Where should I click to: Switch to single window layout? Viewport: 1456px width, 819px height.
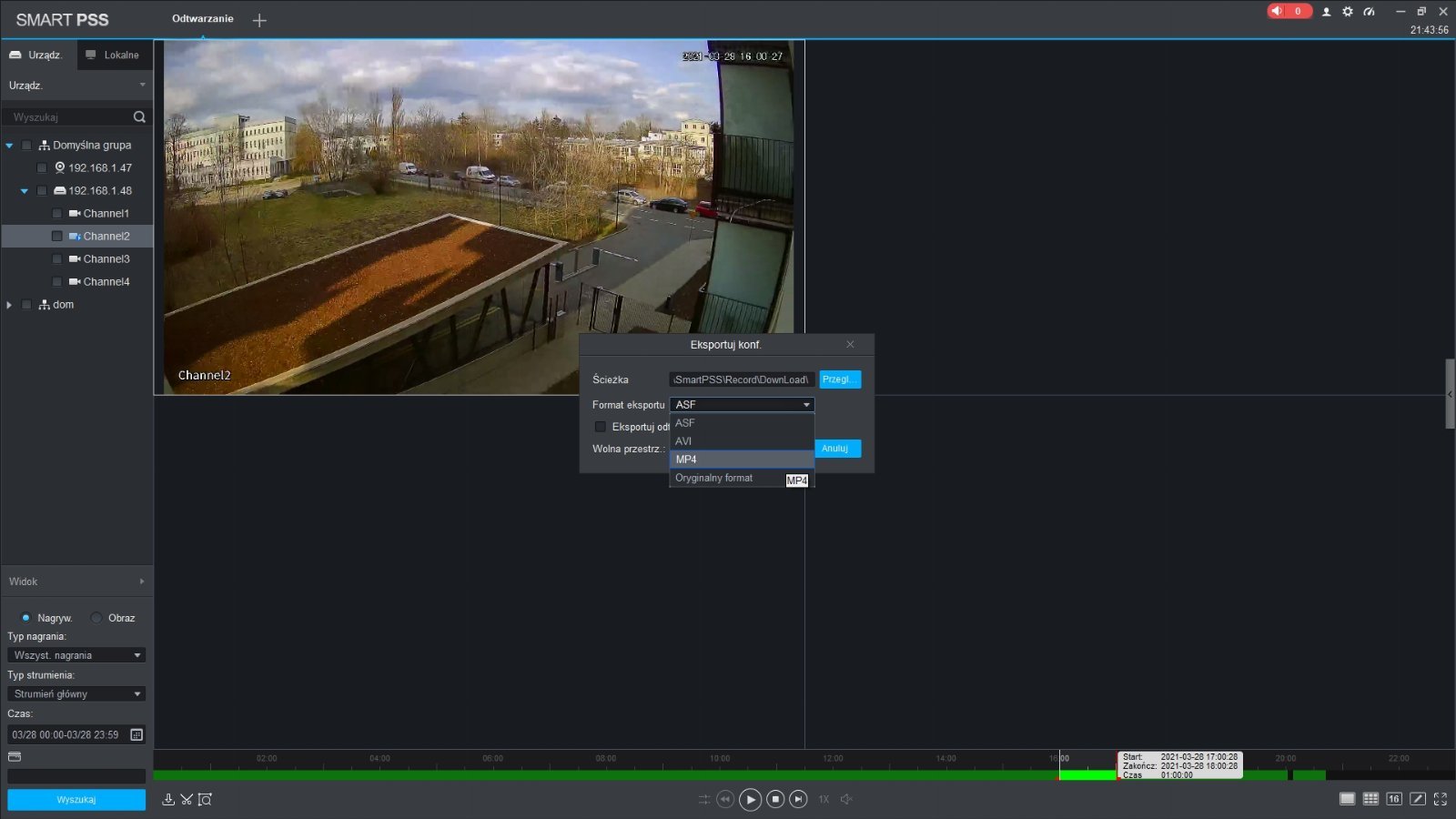point(1347,799)
